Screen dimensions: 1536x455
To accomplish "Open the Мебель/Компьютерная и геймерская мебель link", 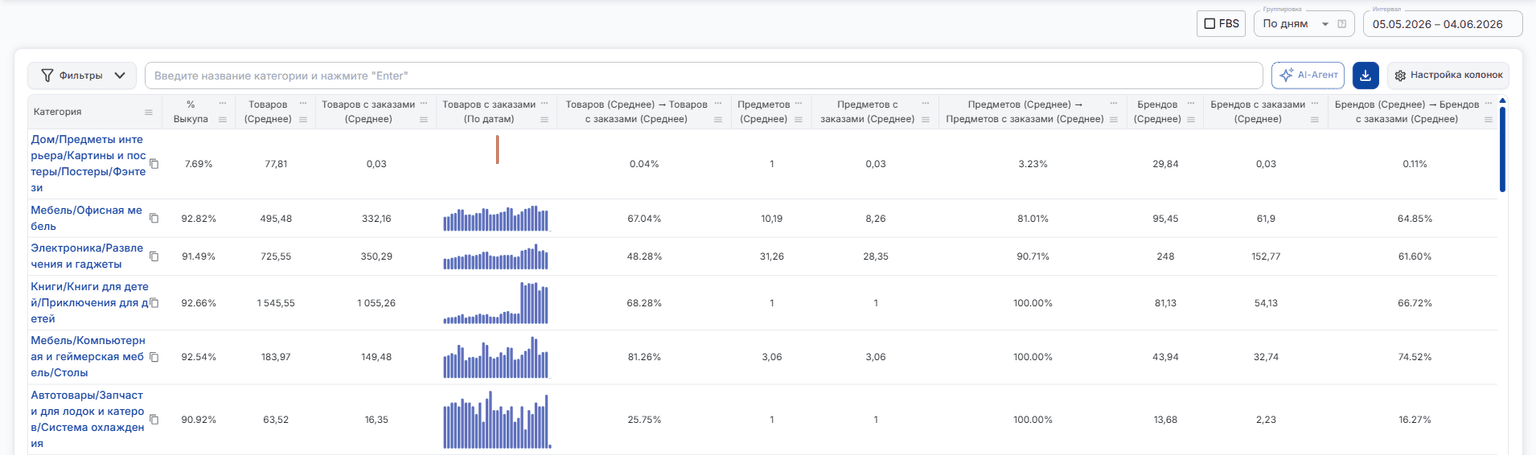I will 89,356.
